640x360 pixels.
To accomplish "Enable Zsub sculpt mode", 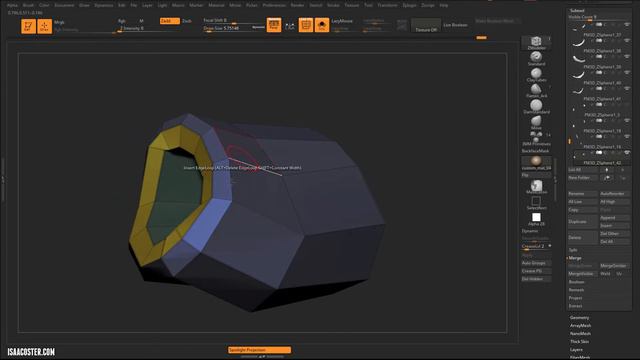I will tap(187, 21).
